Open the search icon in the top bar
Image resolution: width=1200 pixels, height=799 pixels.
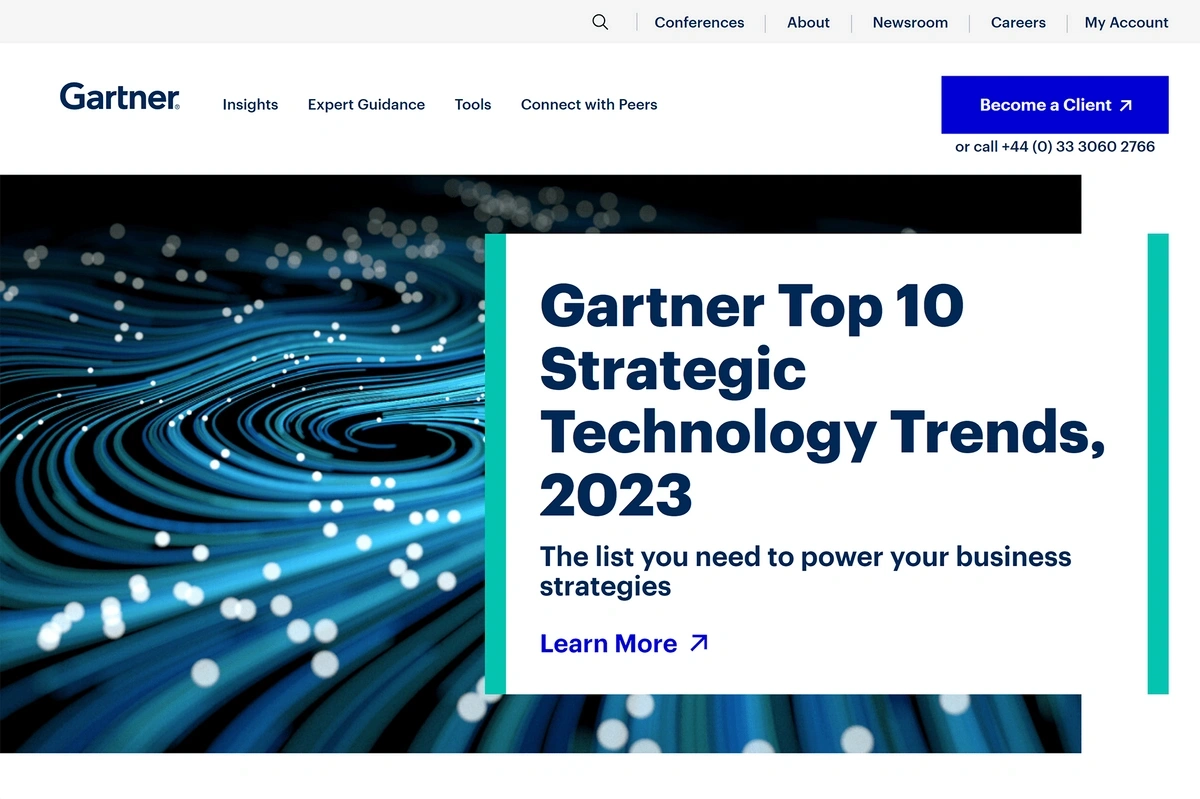600,21
